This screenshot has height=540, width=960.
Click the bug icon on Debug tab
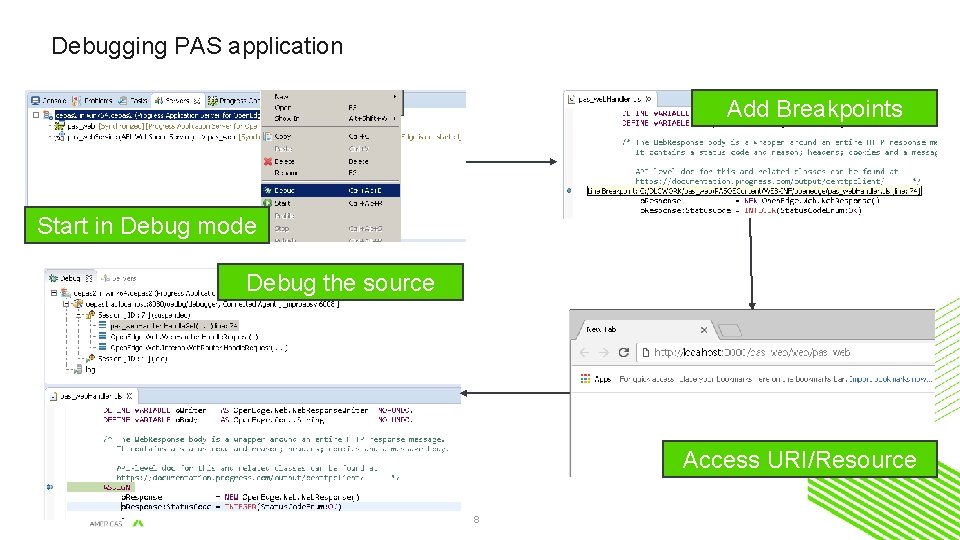click(53, 278)
